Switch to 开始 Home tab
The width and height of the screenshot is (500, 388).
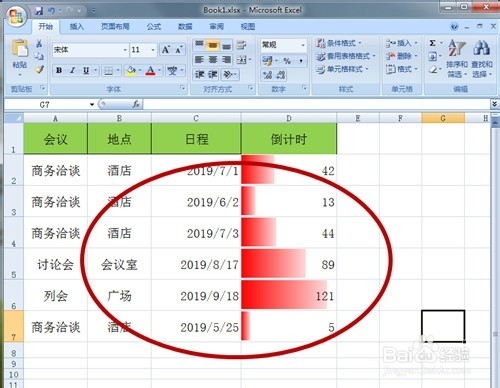[x=46, y=27]
